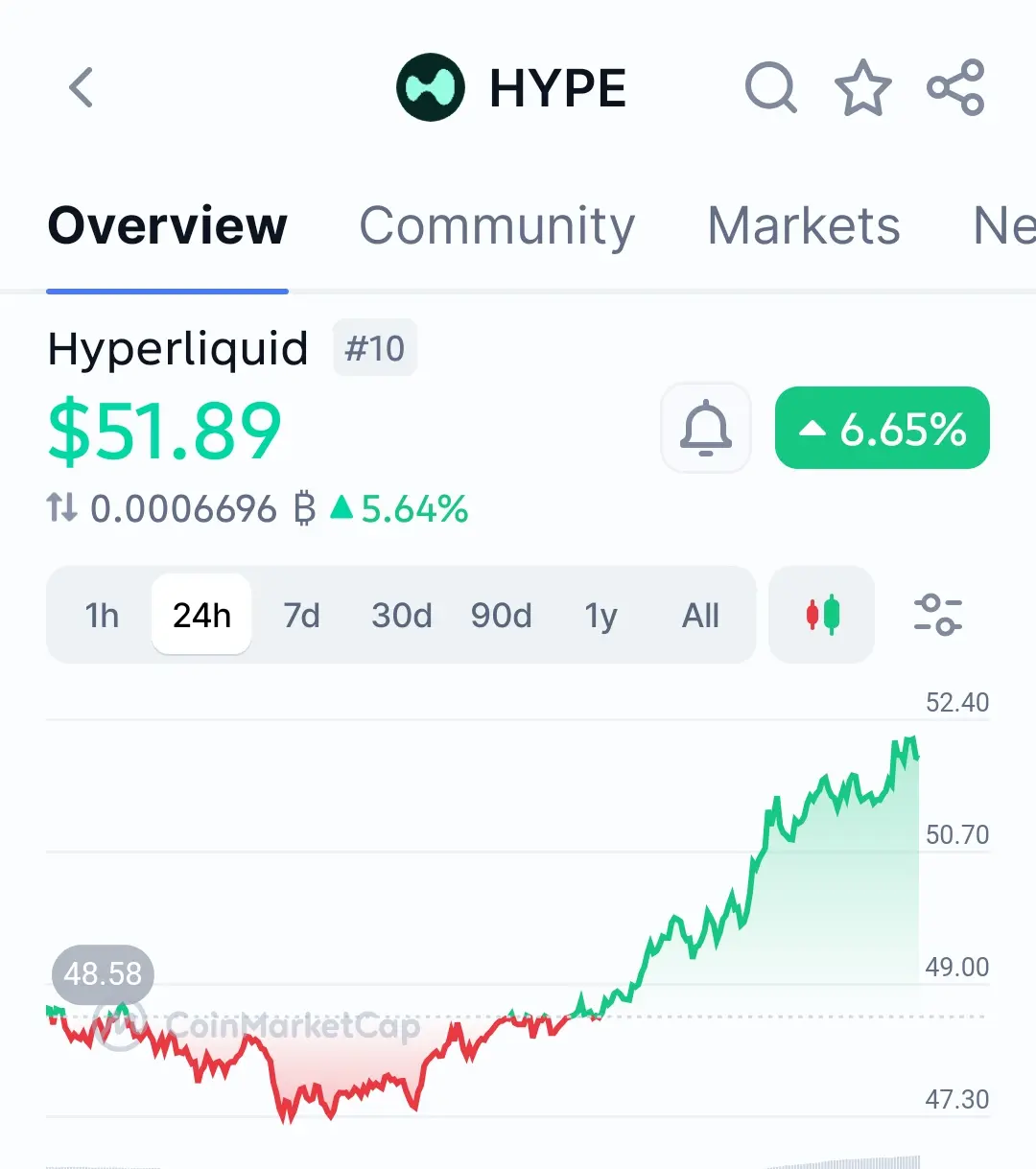The height and width of the screenshot is (1169, 1036).
Task: Select the 1y chart range
Action: [x=600, y=615]
